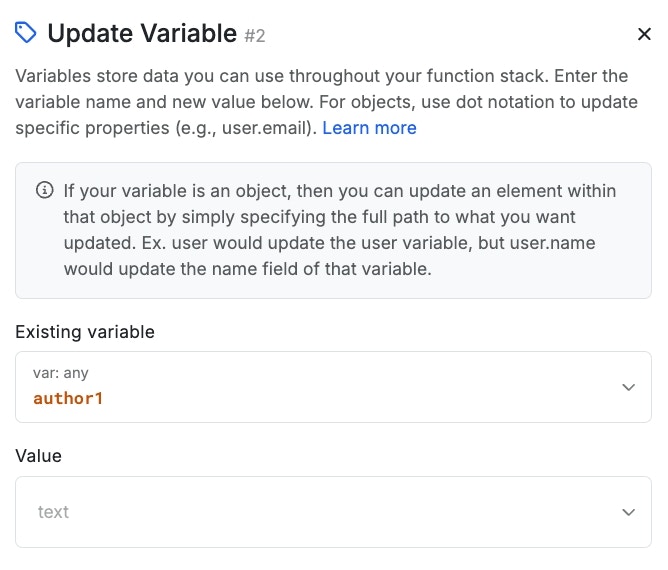The image size is (668, 570).
Task: Click the tag icon beside Update Variable
Action: [x=26, y=33]
